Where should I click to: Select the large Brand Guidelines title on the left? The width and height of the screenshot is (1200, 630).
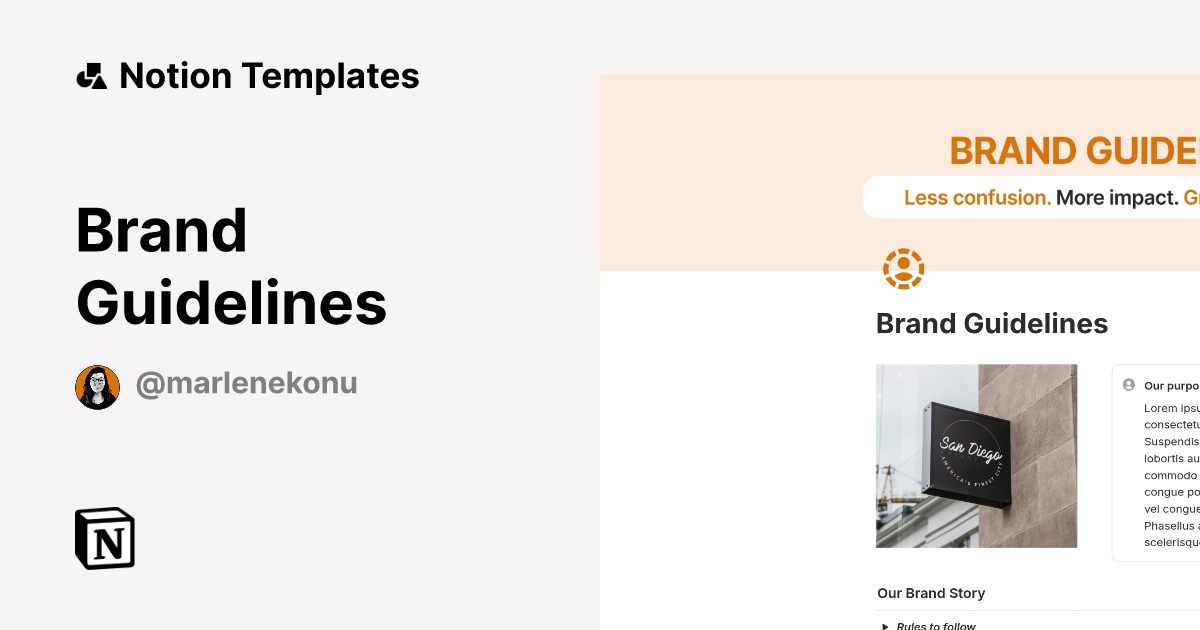(230, 266)
